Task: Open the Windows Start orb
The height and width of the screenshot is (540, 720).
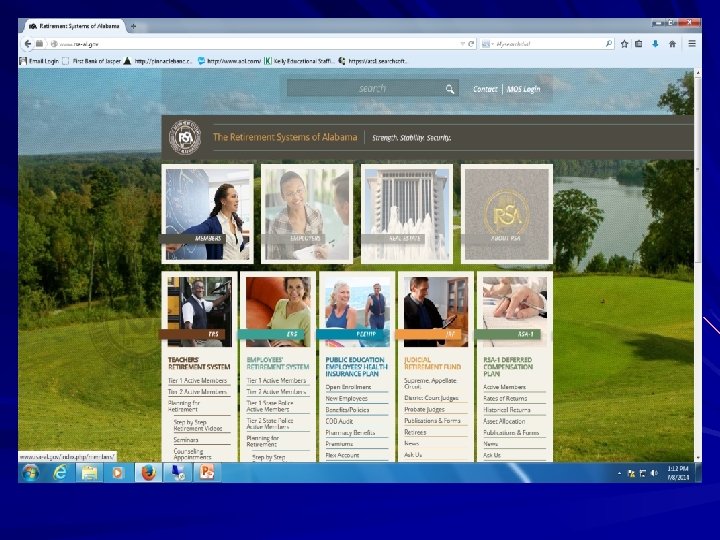Action: point(30,472)
